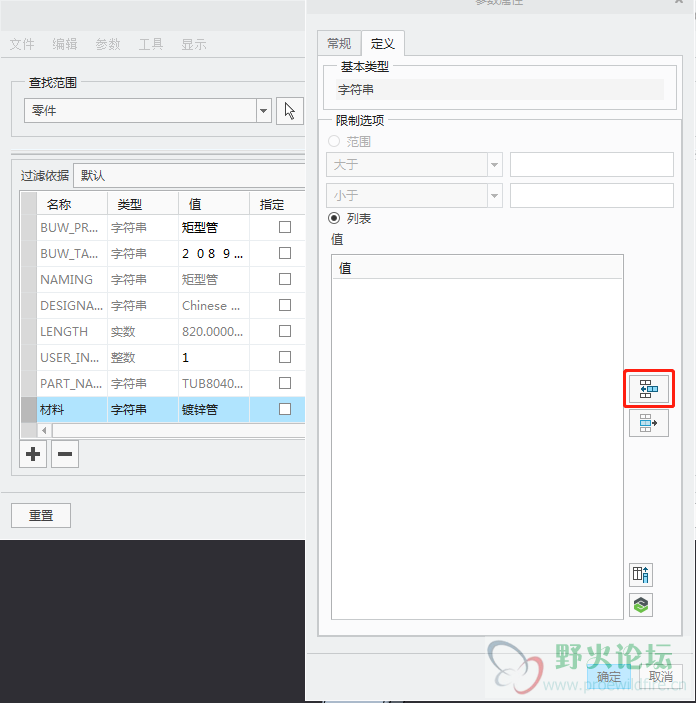Check the 指定 box for 材料 row
This screenshot has height=703, width=696.
285,409
